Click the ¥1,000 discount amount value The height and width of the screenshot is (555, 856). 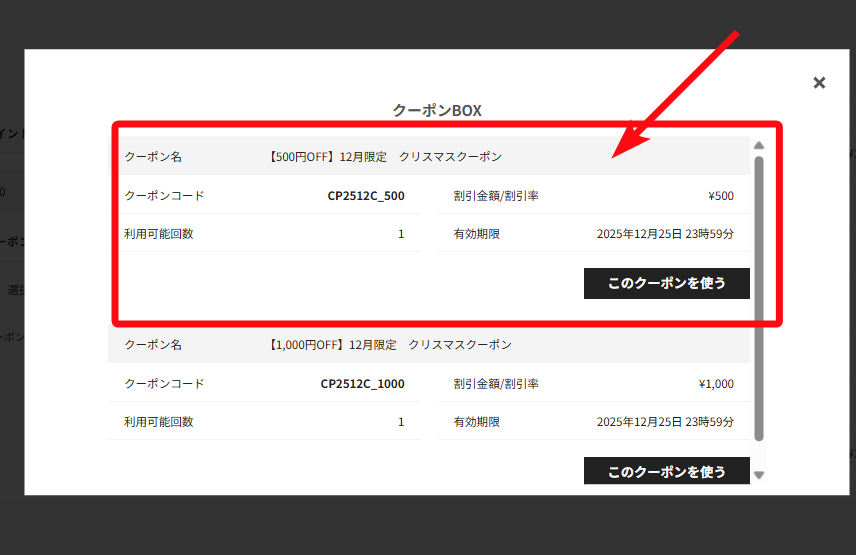click(716, 384)
